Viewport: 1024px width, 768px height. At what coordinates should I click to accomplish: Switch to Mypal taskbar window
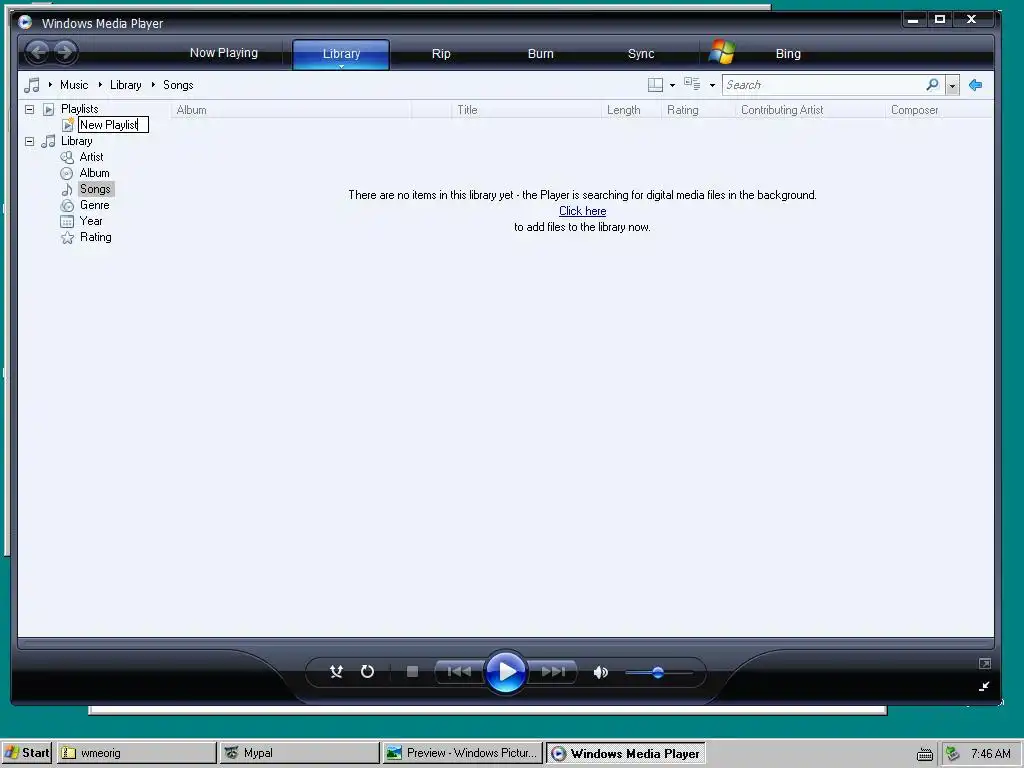click(x=299, y=752)
